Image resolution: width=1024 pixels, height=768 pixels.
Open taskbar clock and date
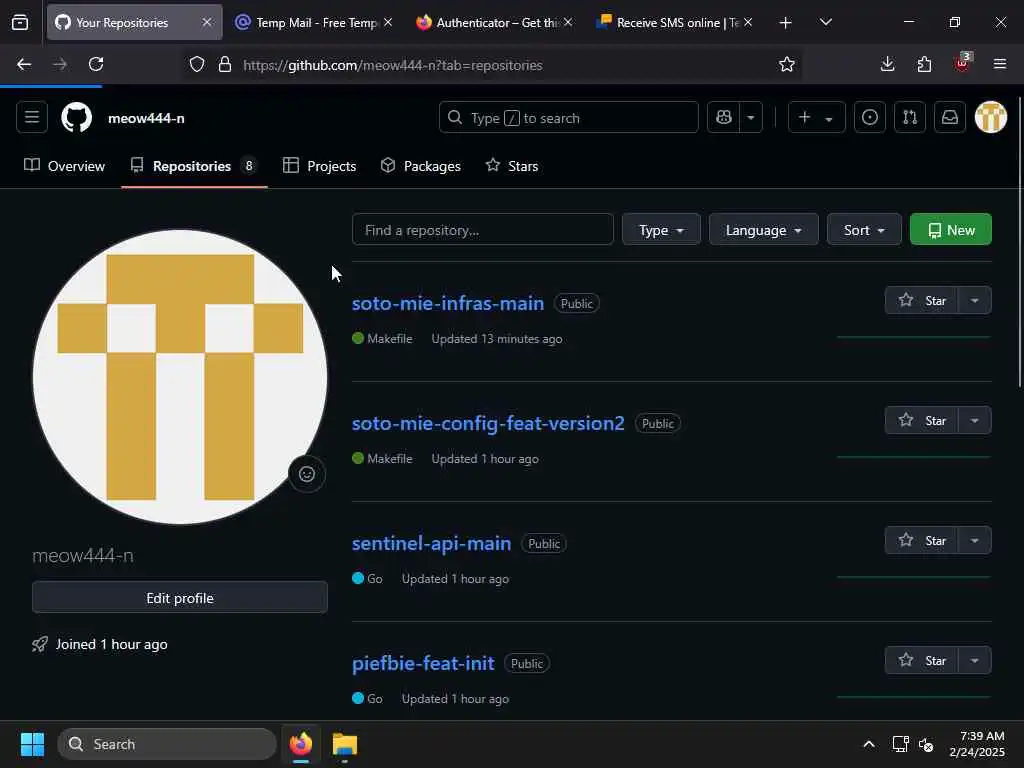978,744
